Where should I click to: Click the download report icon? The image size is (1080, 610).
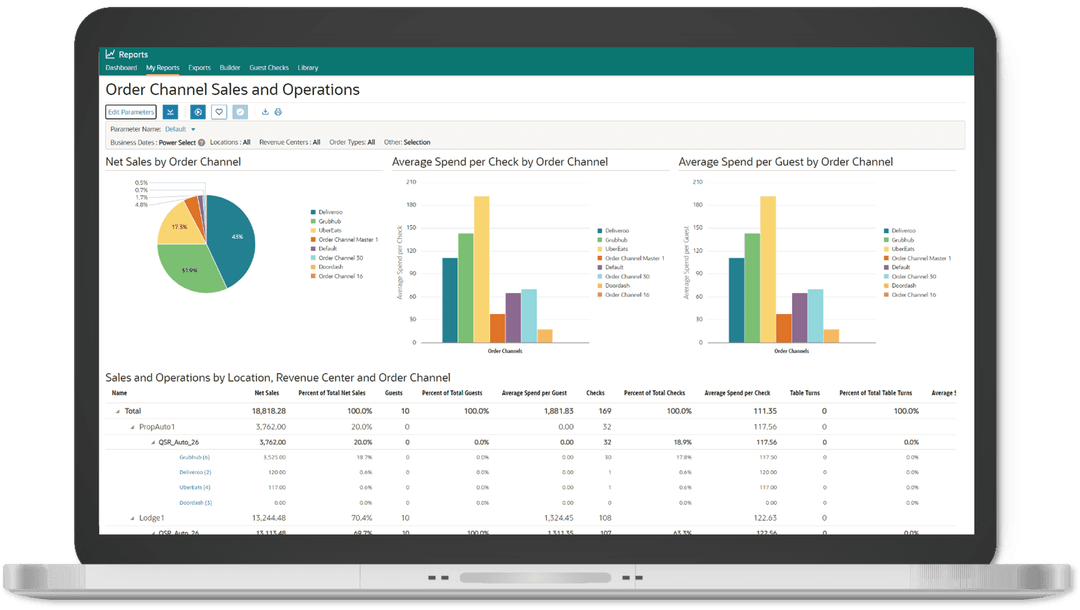265,112
